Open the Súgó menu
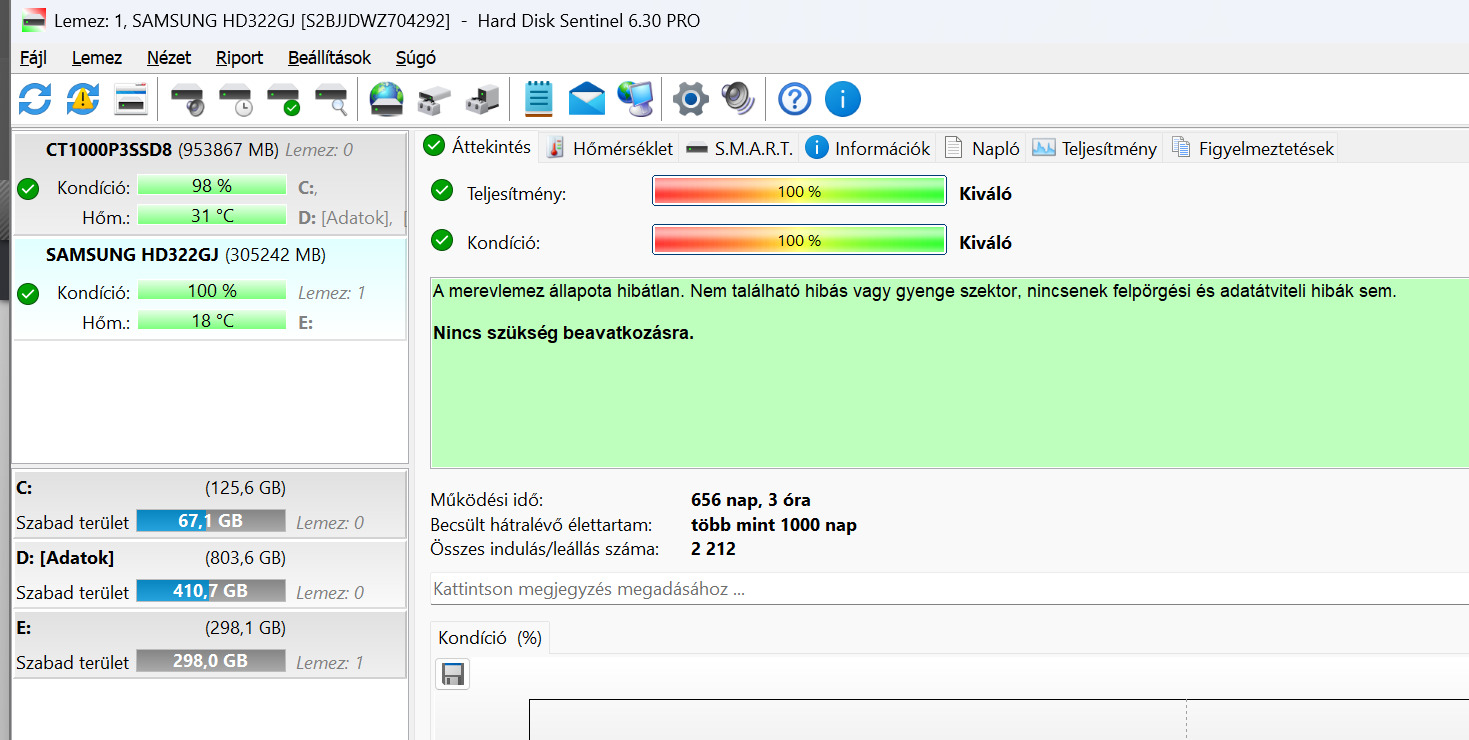This screenshot has height=740, width=1469. tap(416, 58)
